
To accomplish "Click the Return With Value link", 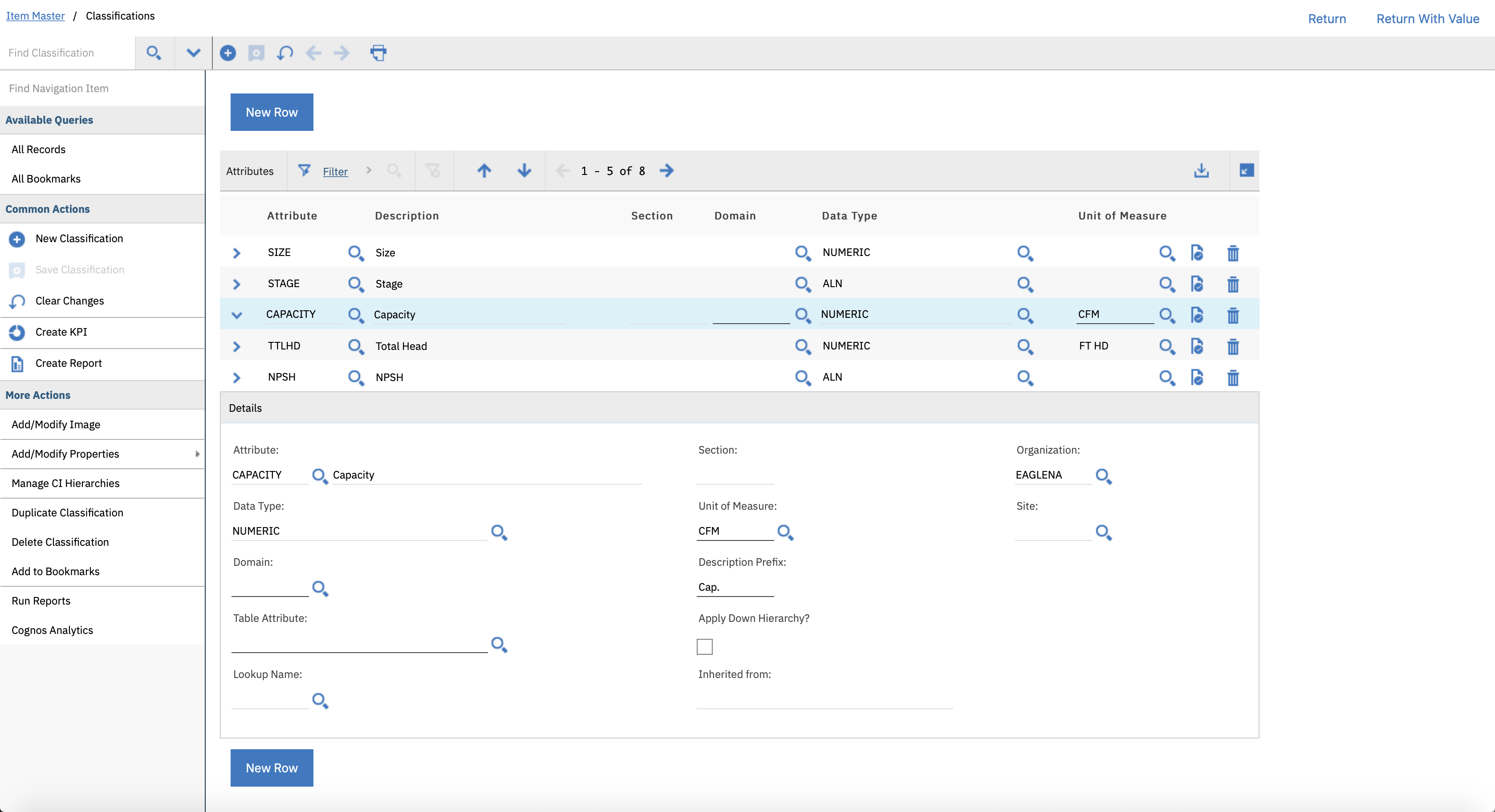I will tap(1427, 19).
